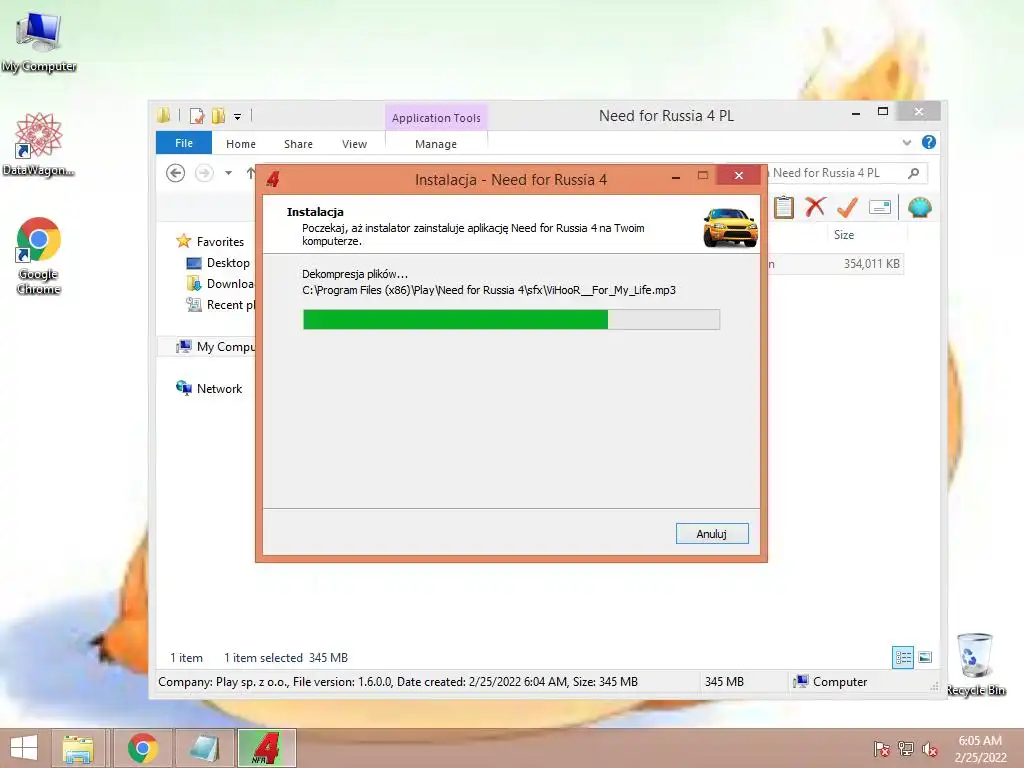Click the New folder icon in quick access toolbar

coord(218,116)
